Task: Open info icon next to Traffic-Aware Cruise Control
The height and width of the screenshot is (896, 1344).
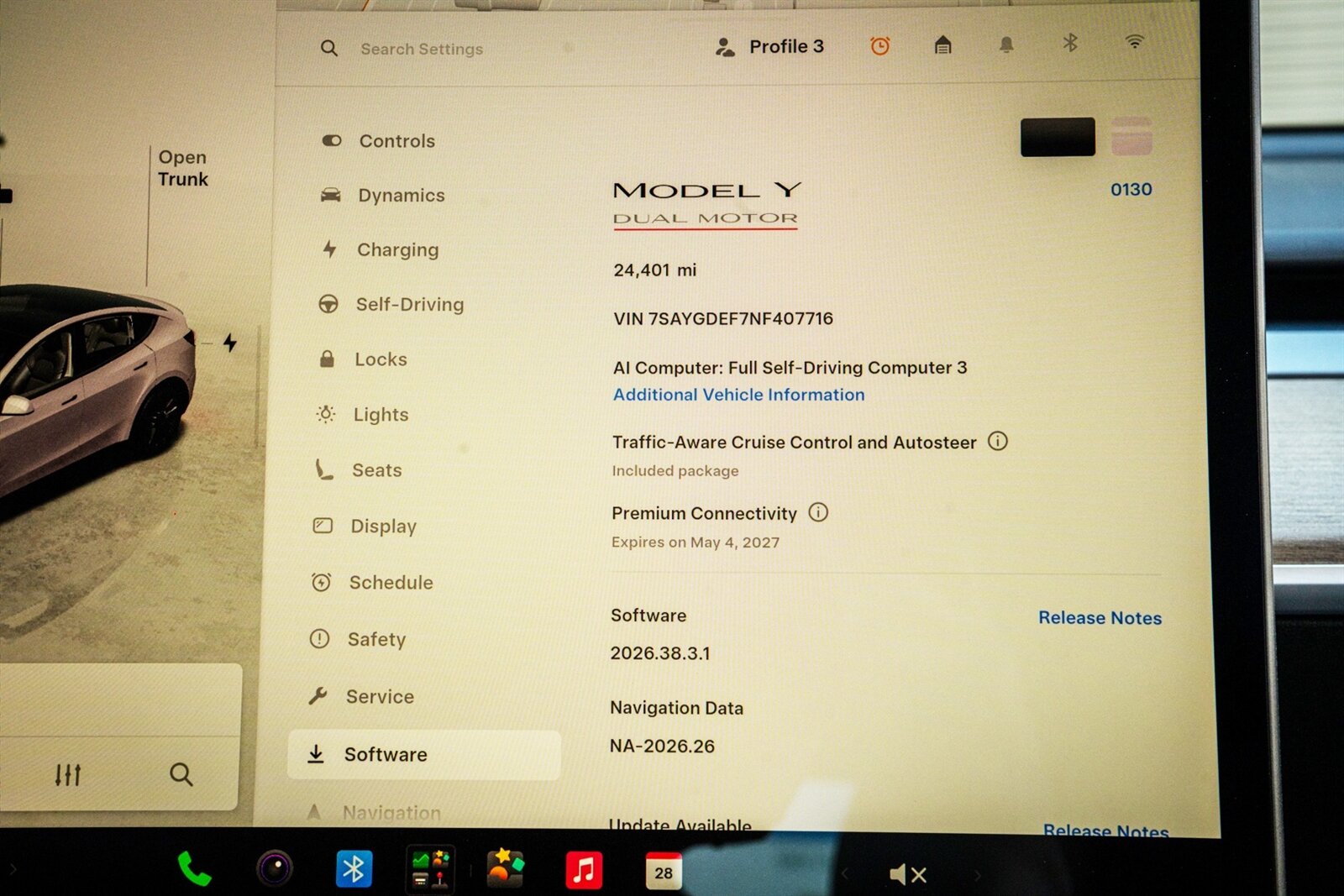Action: [x=997, y=441]
